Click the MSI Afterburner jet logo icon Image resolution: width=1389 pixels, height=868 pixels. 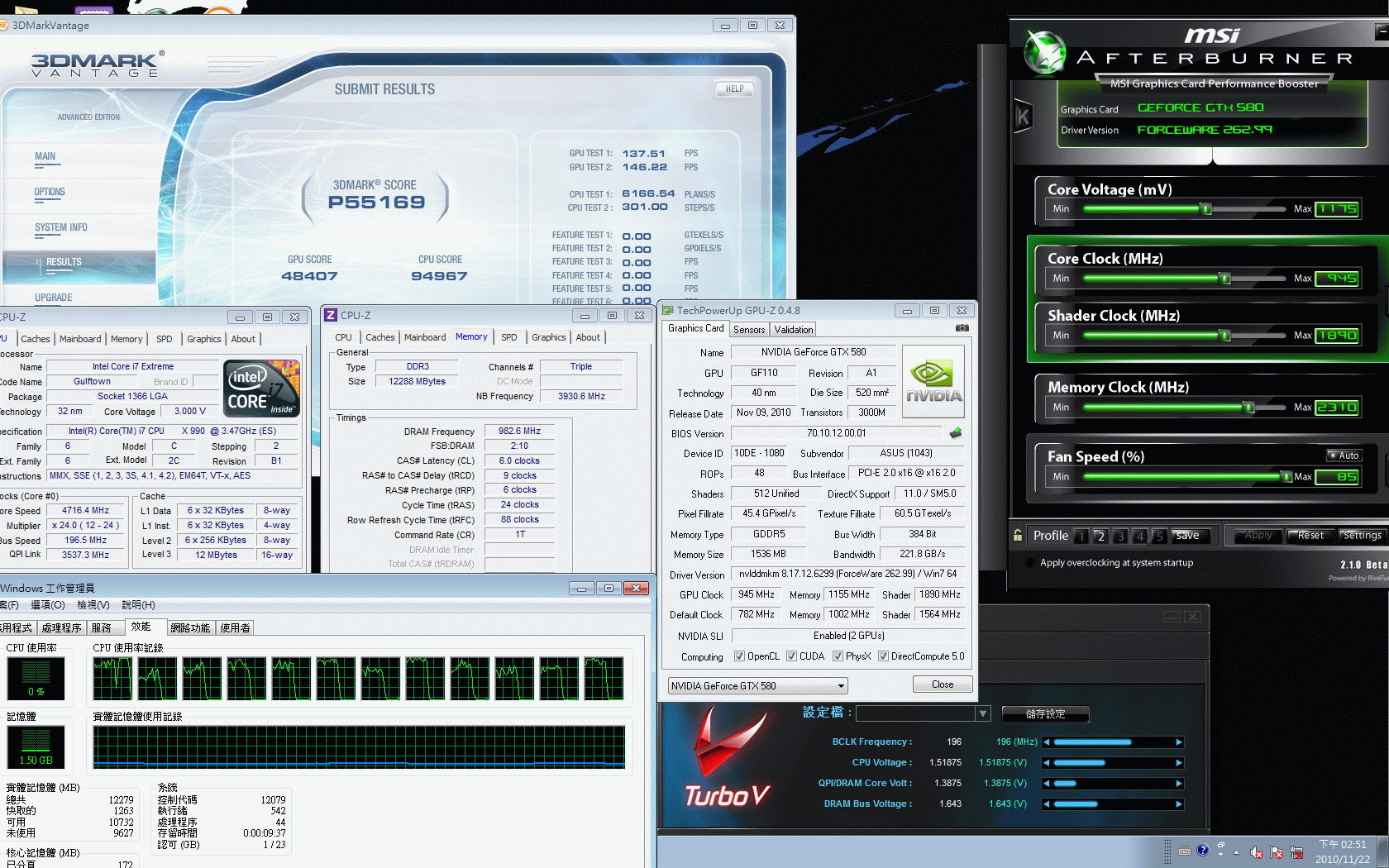tap(1044, 51)
